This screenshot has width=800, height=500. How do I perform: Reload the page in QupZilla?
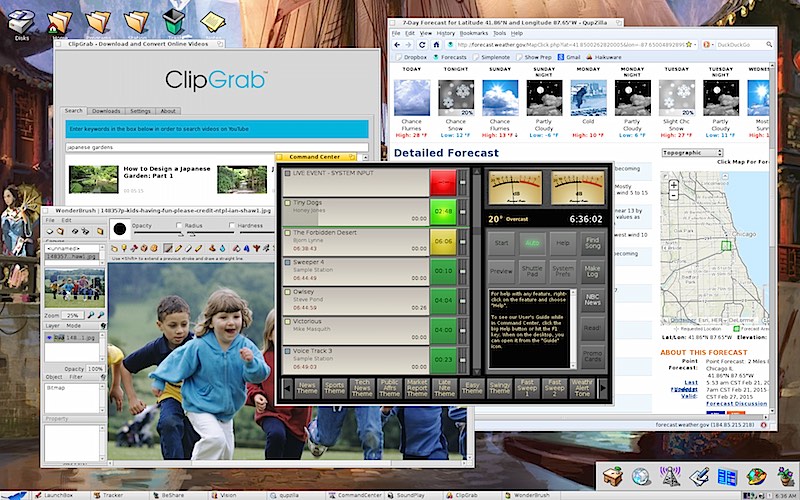422,45
